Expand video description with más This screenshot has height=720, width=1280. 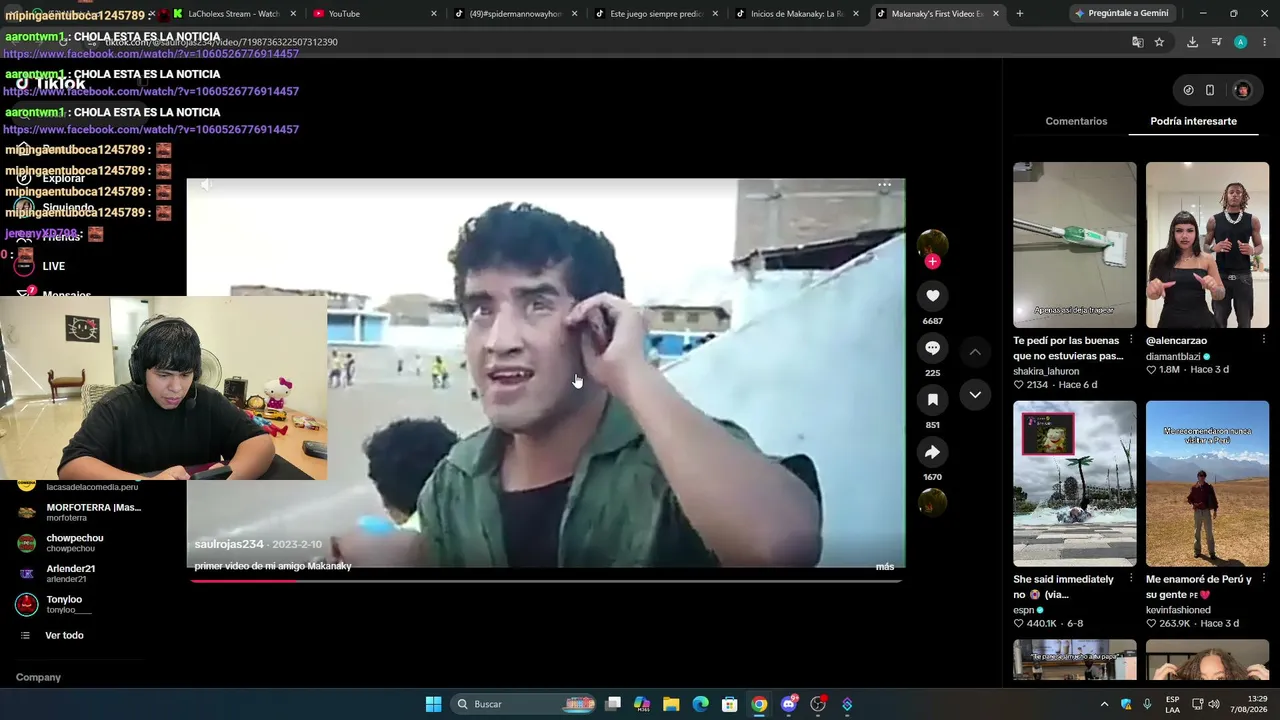pyautogui.click(x=885, y=567)
